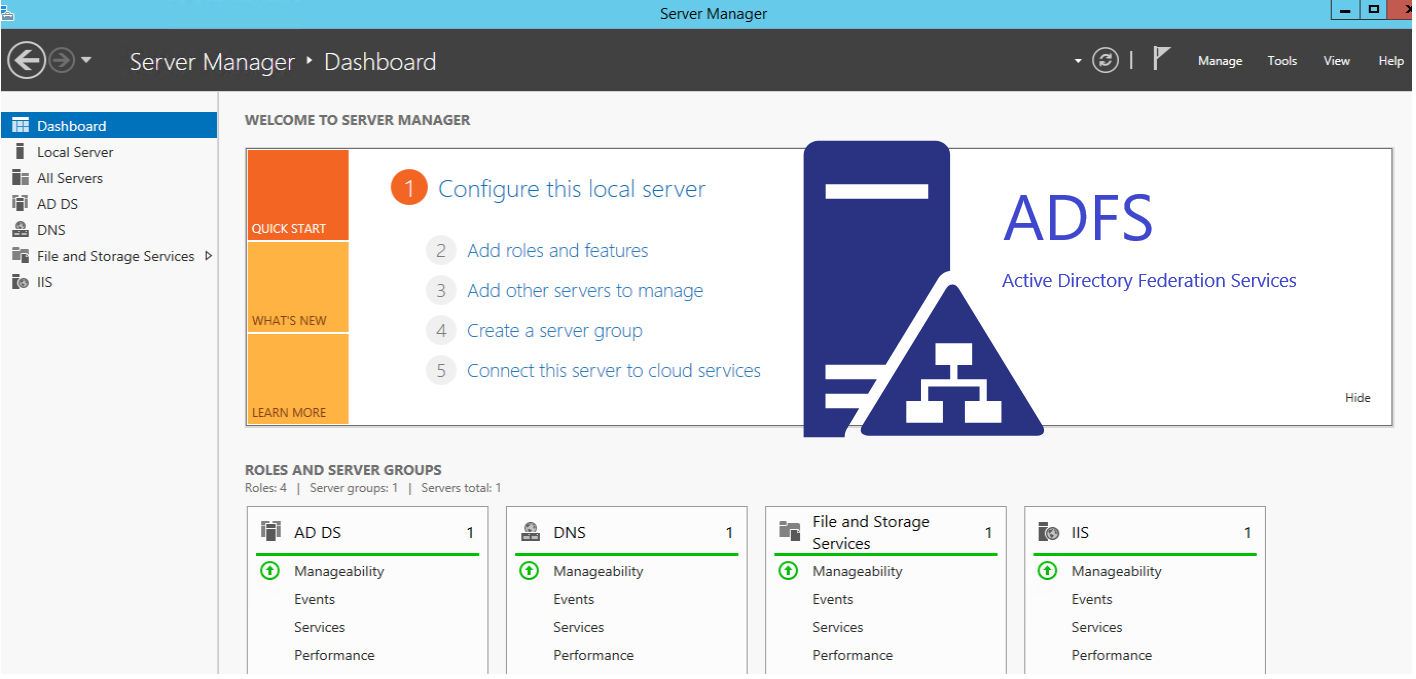Image resolution: width=1416 pixels, height=679 pixels.
Task: Click File and Storage Services tile icon
Action: click(x=789, y=532)
